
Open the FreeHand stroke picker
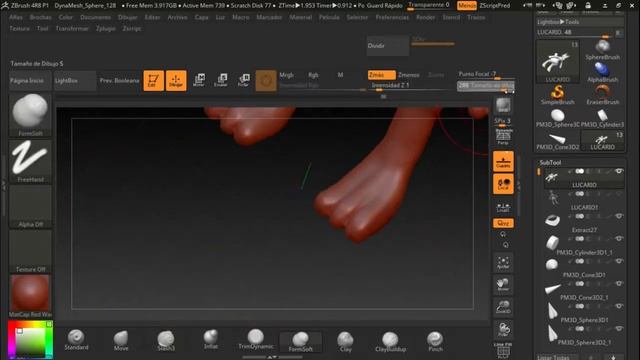click(x=30, y=161)
